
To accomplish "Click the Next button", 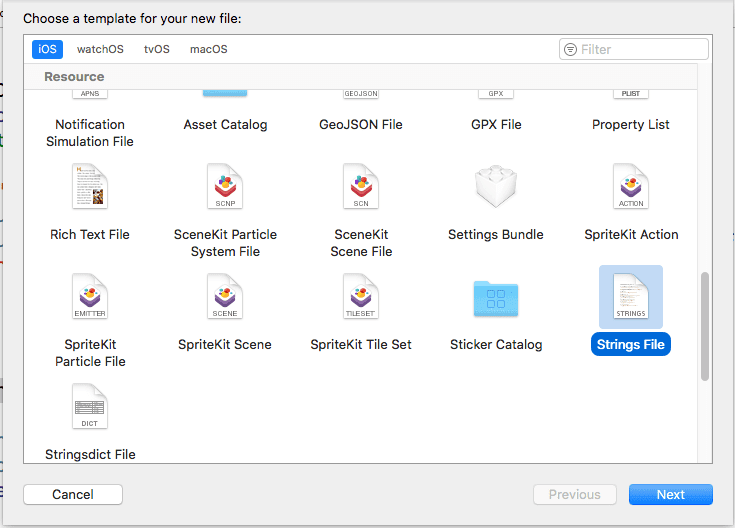I will coord(670,494).
